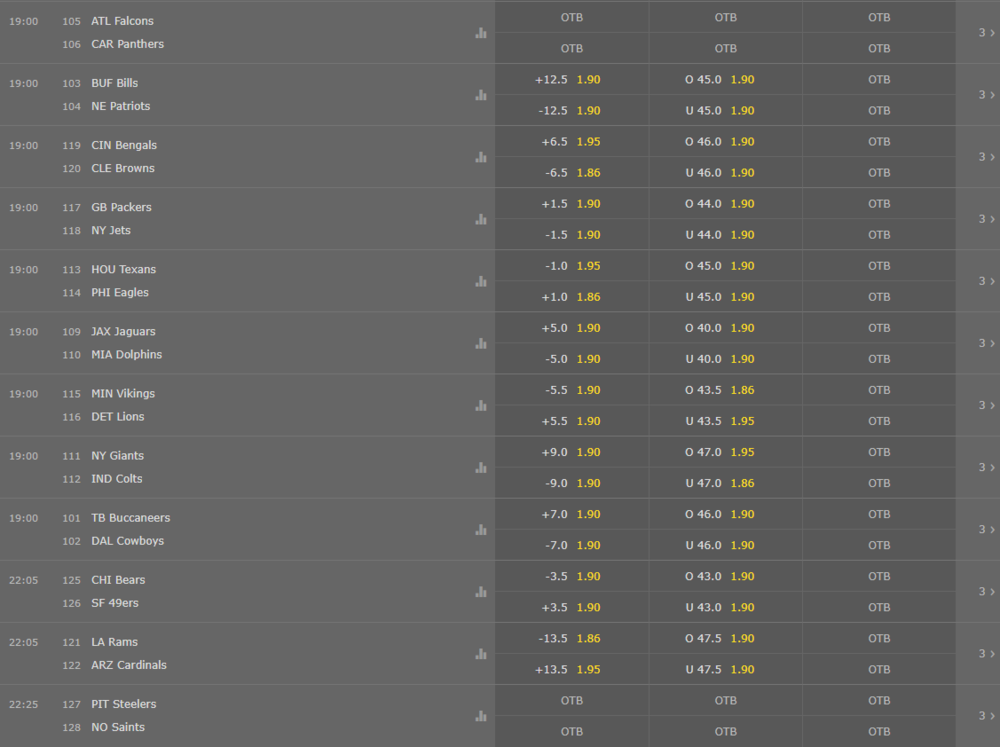Screen dimensions: 1000x747
Task: Open stats icon for Bears vs 49ers
Action: point(481,591)
